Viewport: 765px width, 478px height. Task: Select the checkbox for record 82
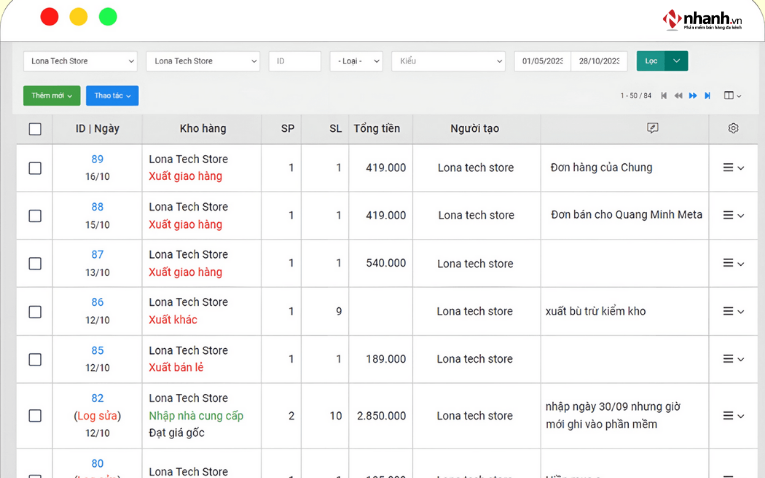(x=35, y=416)
